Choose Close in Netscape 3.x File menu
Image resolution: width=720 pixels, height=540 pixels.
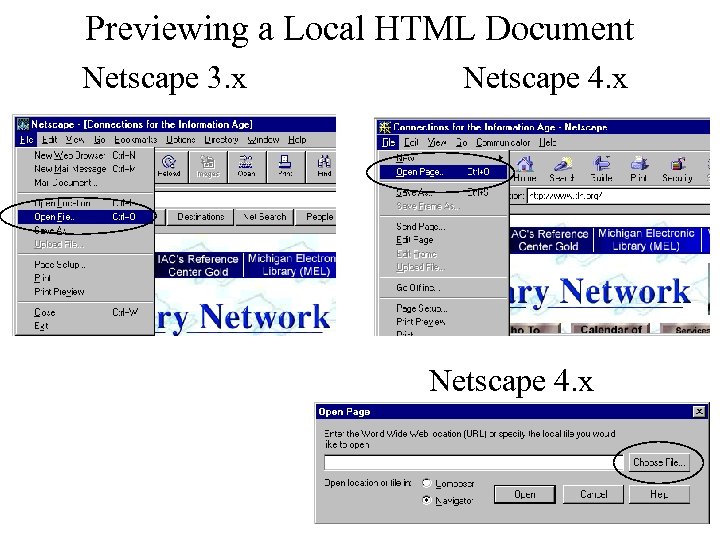coord(85,312)
